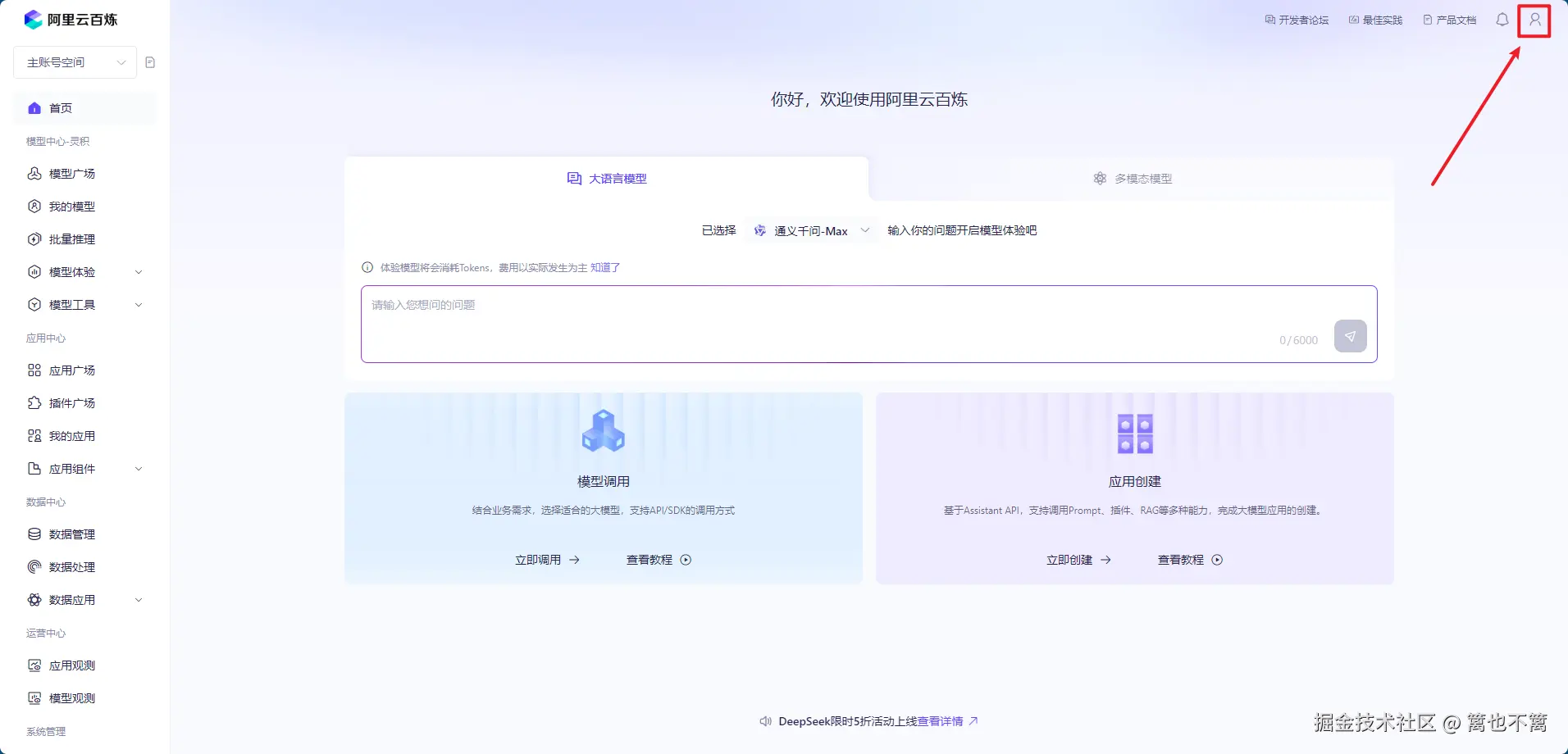1568x754 pixels.
Task: Open 数据处理 menu item
Action: point(84,567)
